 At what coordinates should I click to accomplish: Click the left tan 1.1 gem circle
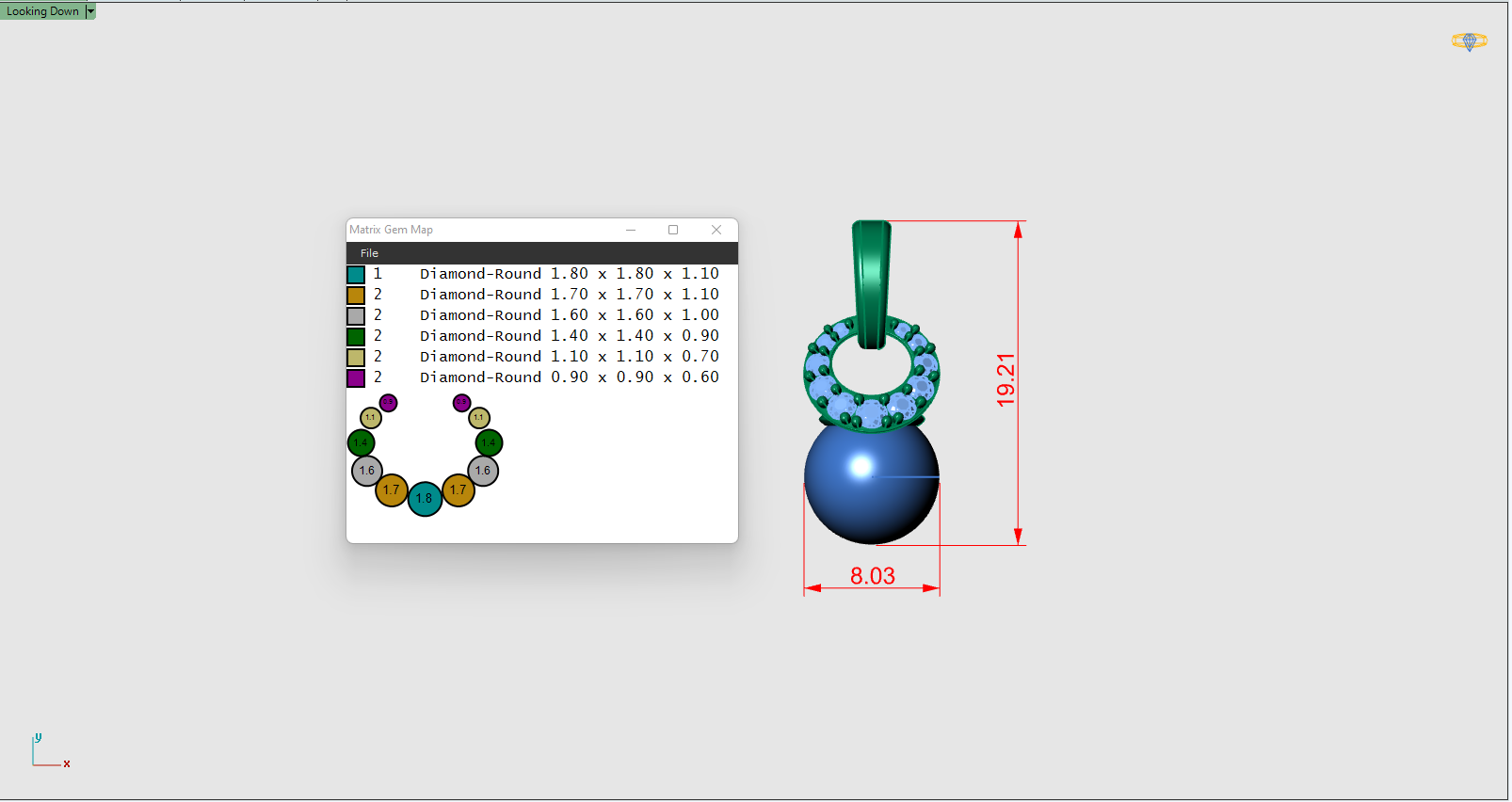[x=371, y=418]
